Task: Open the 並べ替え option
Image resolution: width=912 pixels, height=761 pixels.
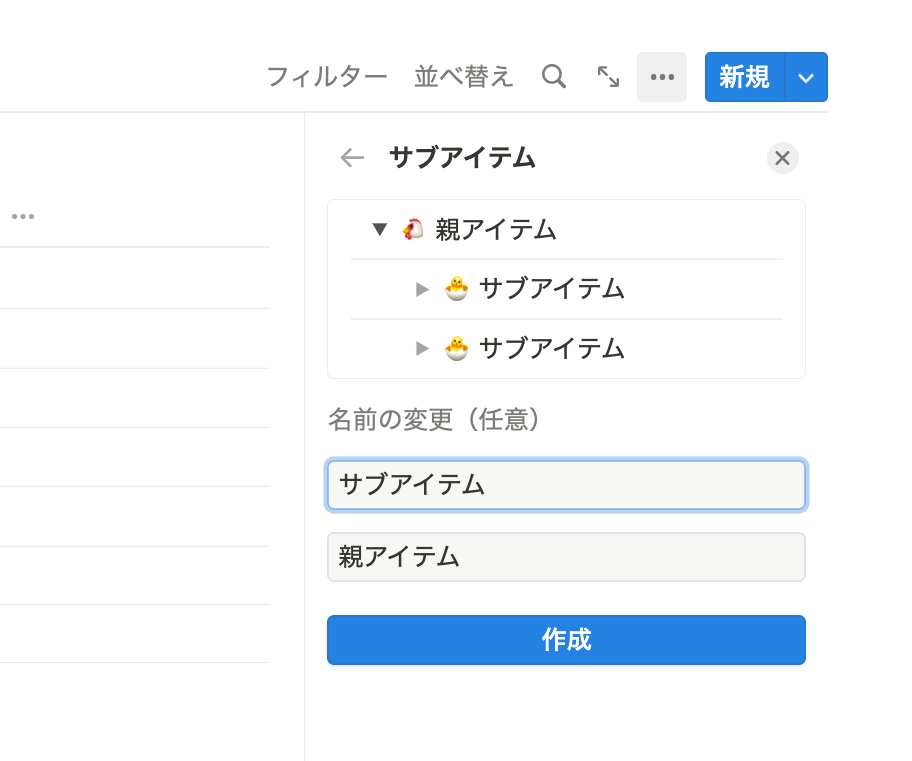Action: (464, 77)
